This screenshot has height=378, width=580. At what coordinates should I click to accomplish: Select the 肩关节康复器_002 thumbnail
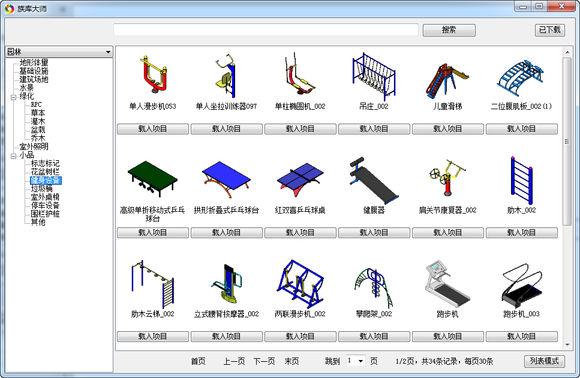447,178
